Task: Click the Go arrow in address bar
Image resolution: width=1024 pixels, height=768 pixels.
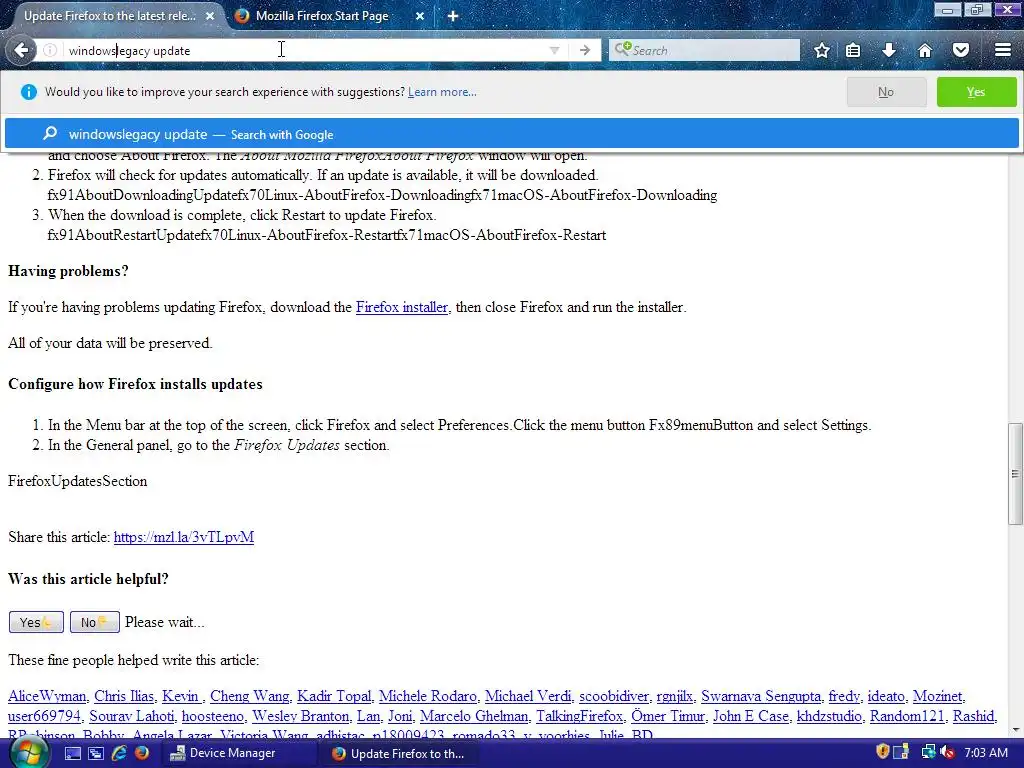Action: point(584,50)
